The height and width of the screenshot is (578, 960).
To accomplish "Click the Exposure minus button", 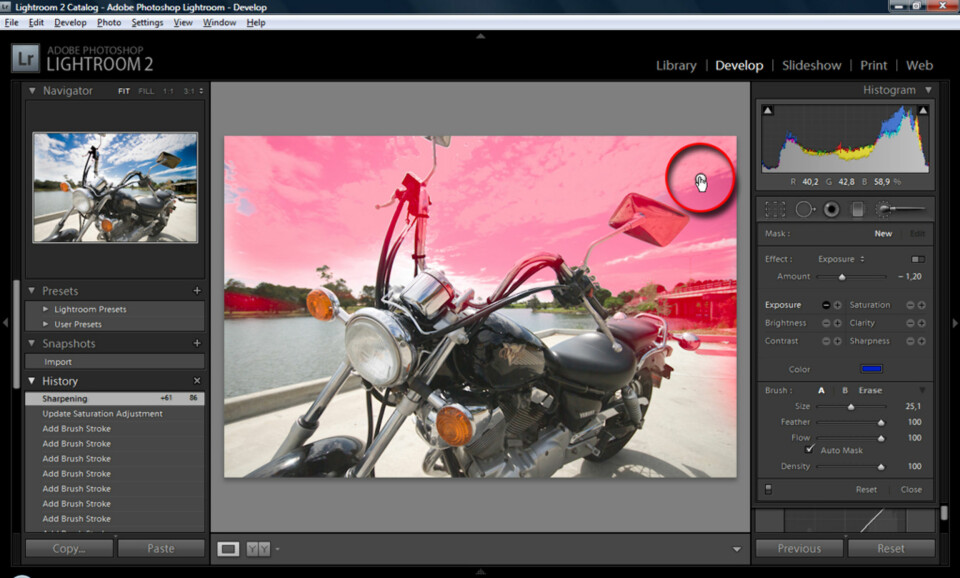I will (826, 305).
